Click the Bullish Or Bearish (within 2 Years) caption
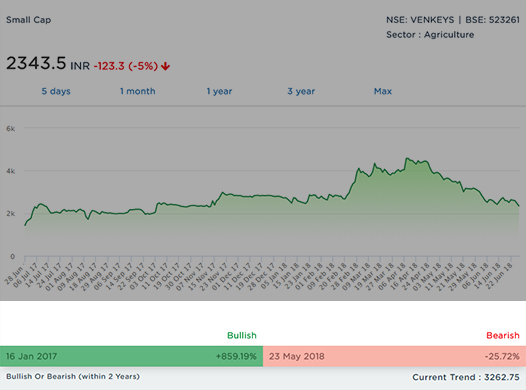The height and width of the screenshot is (390, 526). [73, 377]
